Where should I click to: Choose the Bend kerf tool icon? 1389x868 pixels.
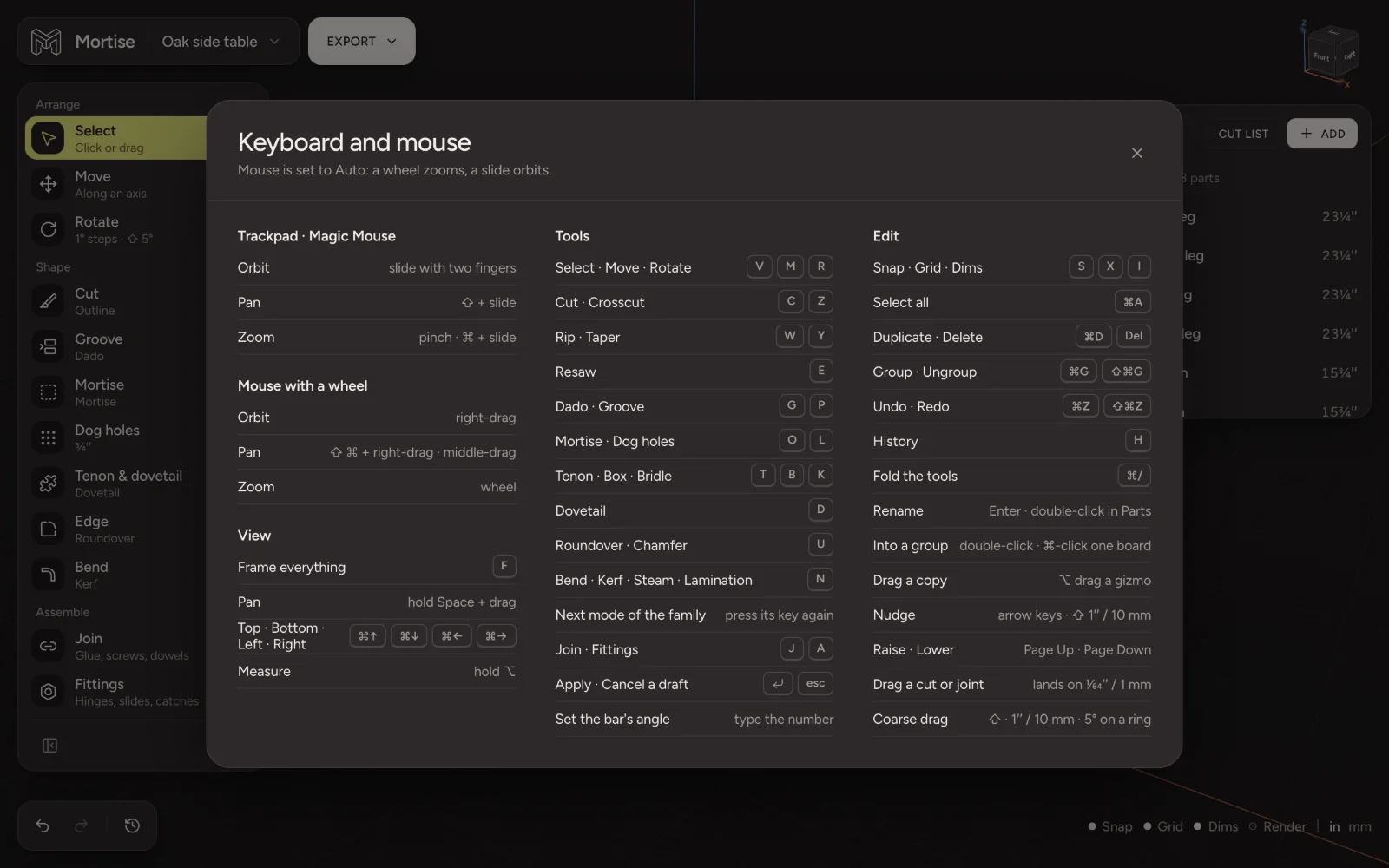[x=48, y=575]
